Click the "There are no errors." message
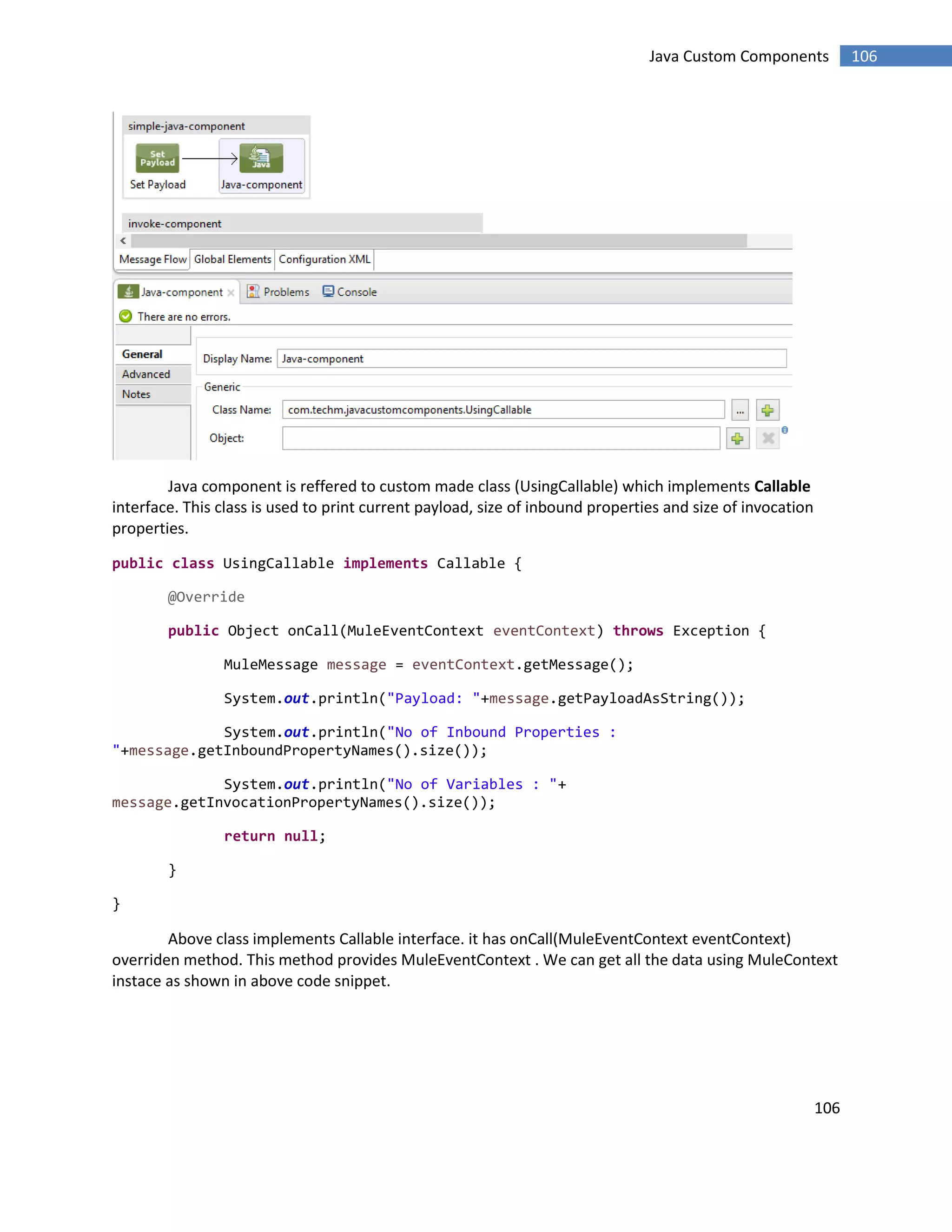The image size is (952, 1232). [184, 317]
